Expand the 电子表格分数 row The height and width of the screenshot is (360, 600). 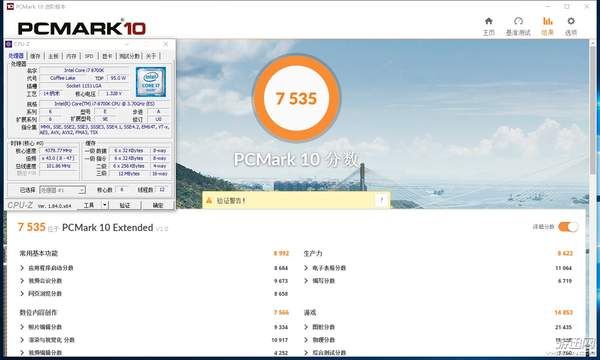[306, 268]
